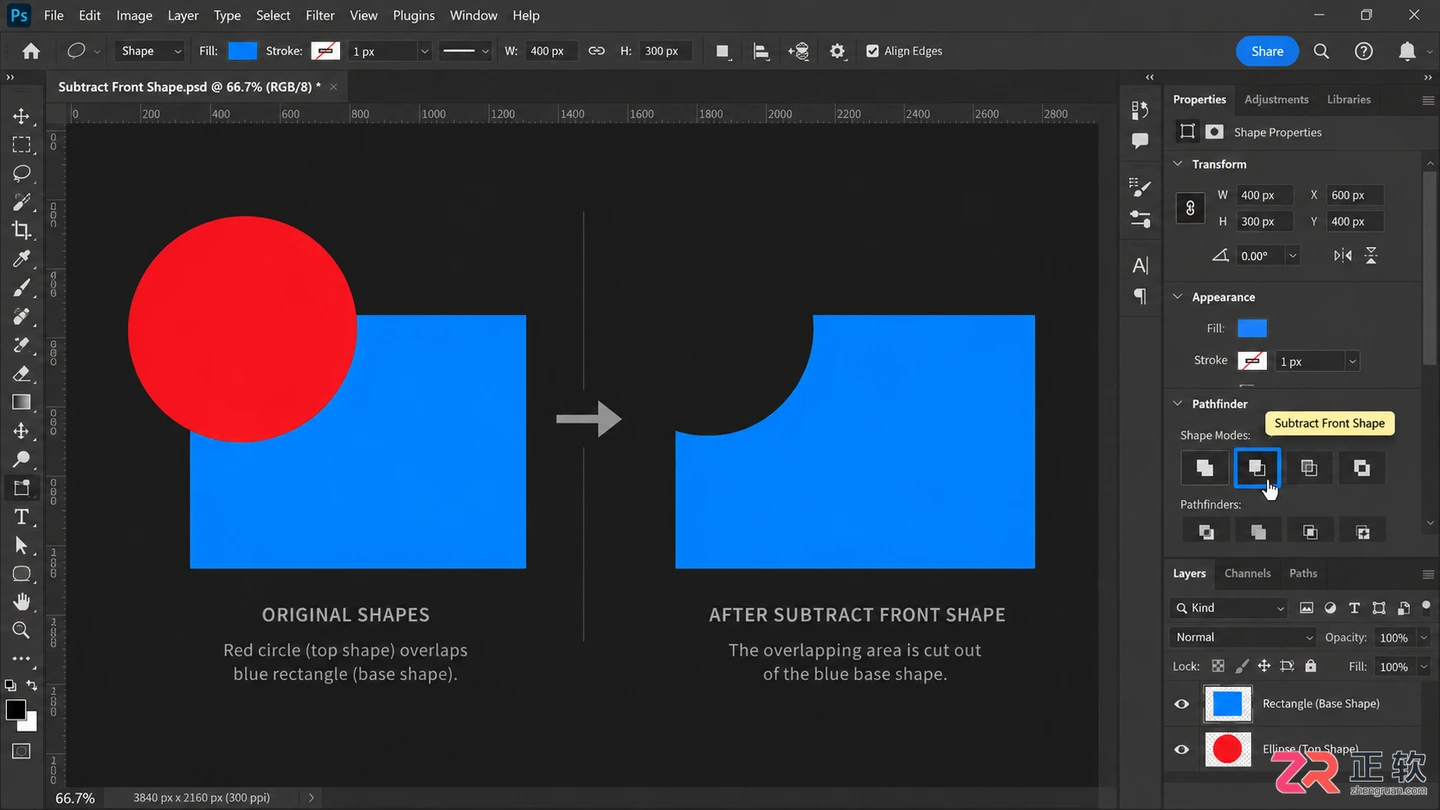Click the Subtract Front Shape mode button
This screenshot has width=1440, height=810.
tap(1257, 467)
